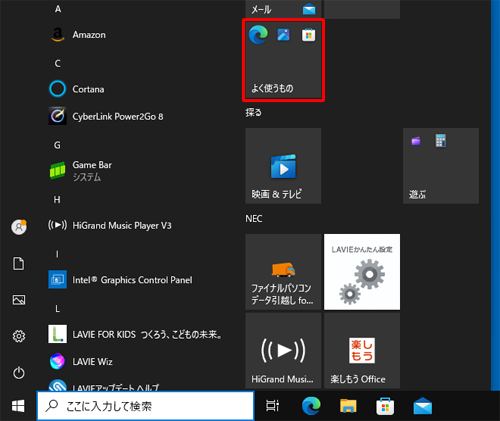This screenshot has width=500, height=421.
Task: Open ファイナルパソコンデータ引越し tile
Action: (x=283, y=272)
